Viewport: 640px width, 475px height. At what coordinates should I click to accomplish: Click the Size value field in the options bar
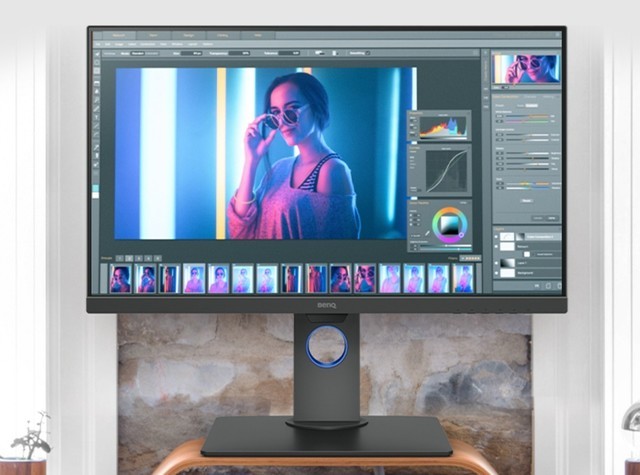(x=191, y=53)
